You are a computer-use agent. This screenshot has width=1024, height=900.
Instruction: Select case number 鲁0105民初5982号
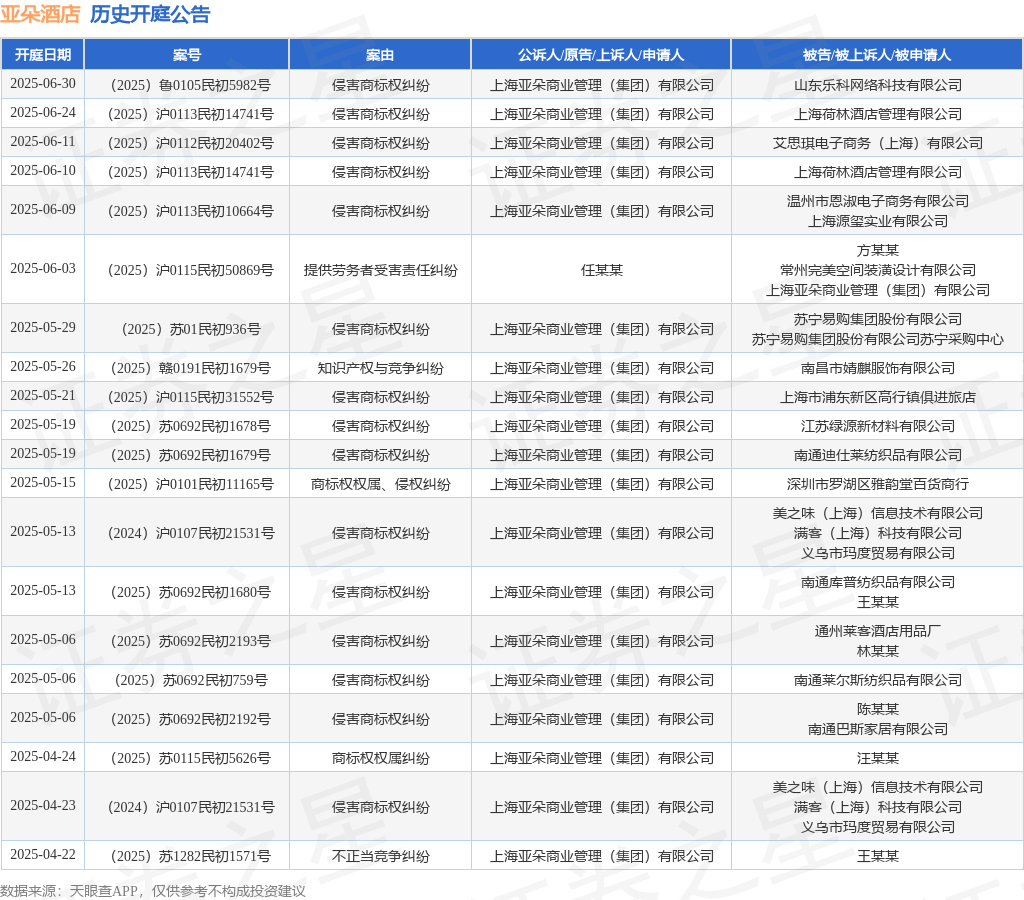click(190, 86)
